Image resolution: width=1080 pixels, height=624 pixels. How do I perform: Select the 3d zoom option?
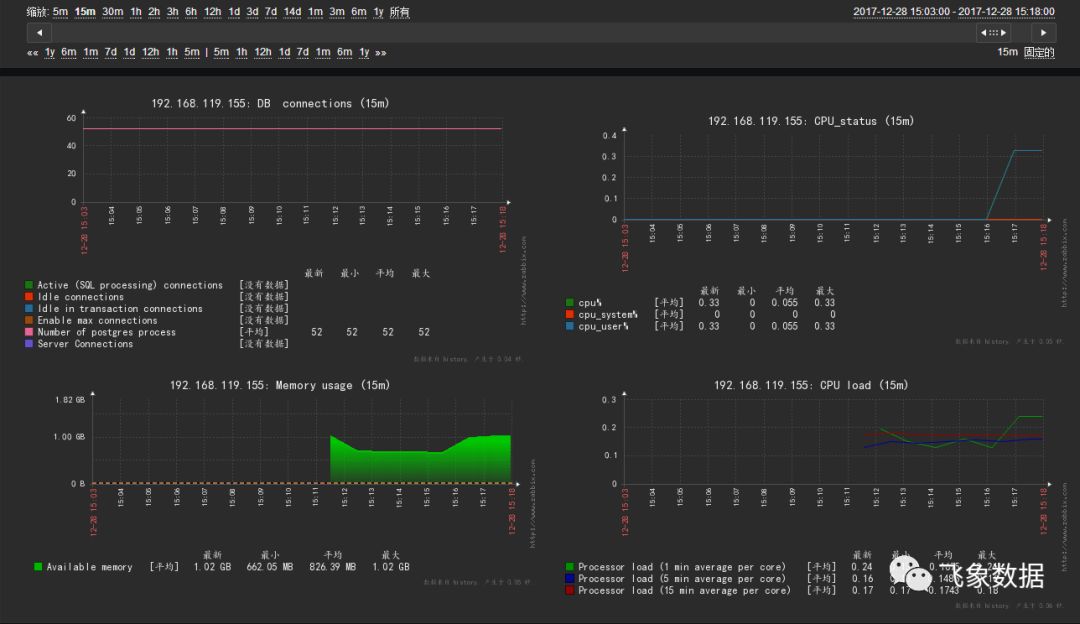click(252, 12)
